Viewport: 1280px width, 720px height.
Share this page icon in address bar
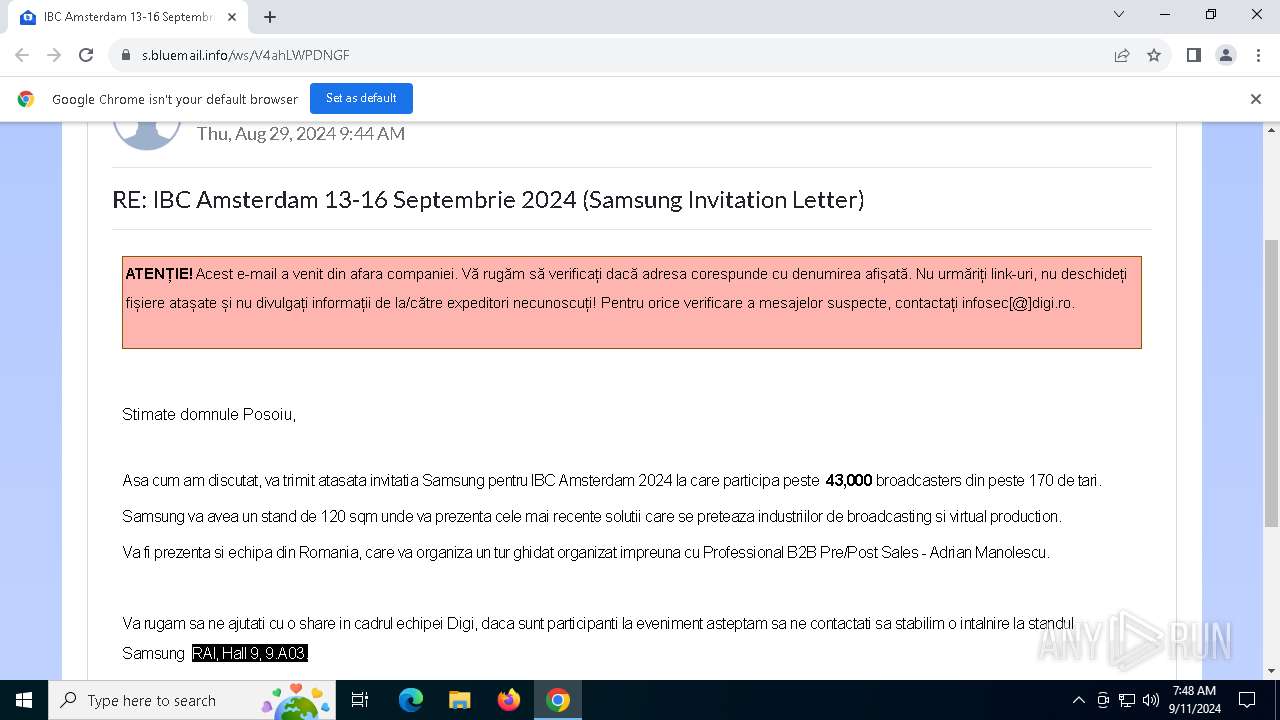[1122, 55]
